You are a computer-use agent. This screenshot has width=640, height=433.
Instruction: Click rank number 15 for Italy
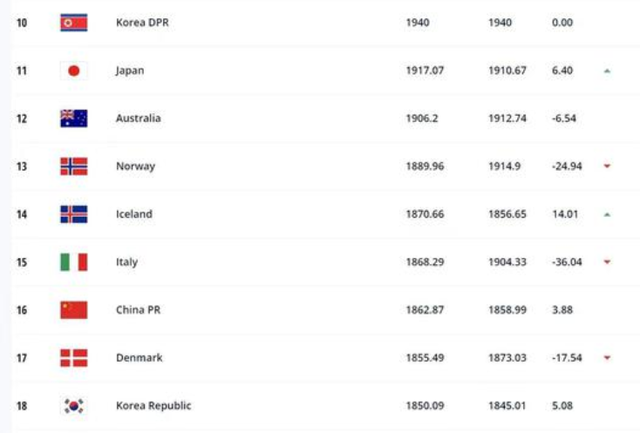(x=21, y=262)
